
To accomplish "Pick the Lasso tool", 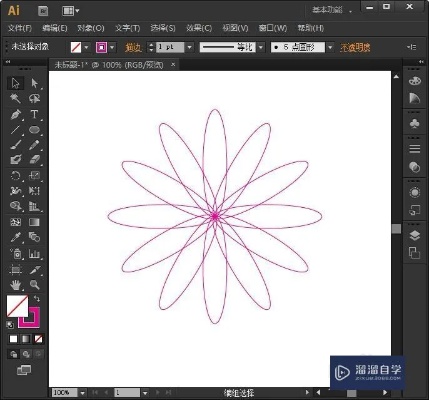I will click(34, 98).
